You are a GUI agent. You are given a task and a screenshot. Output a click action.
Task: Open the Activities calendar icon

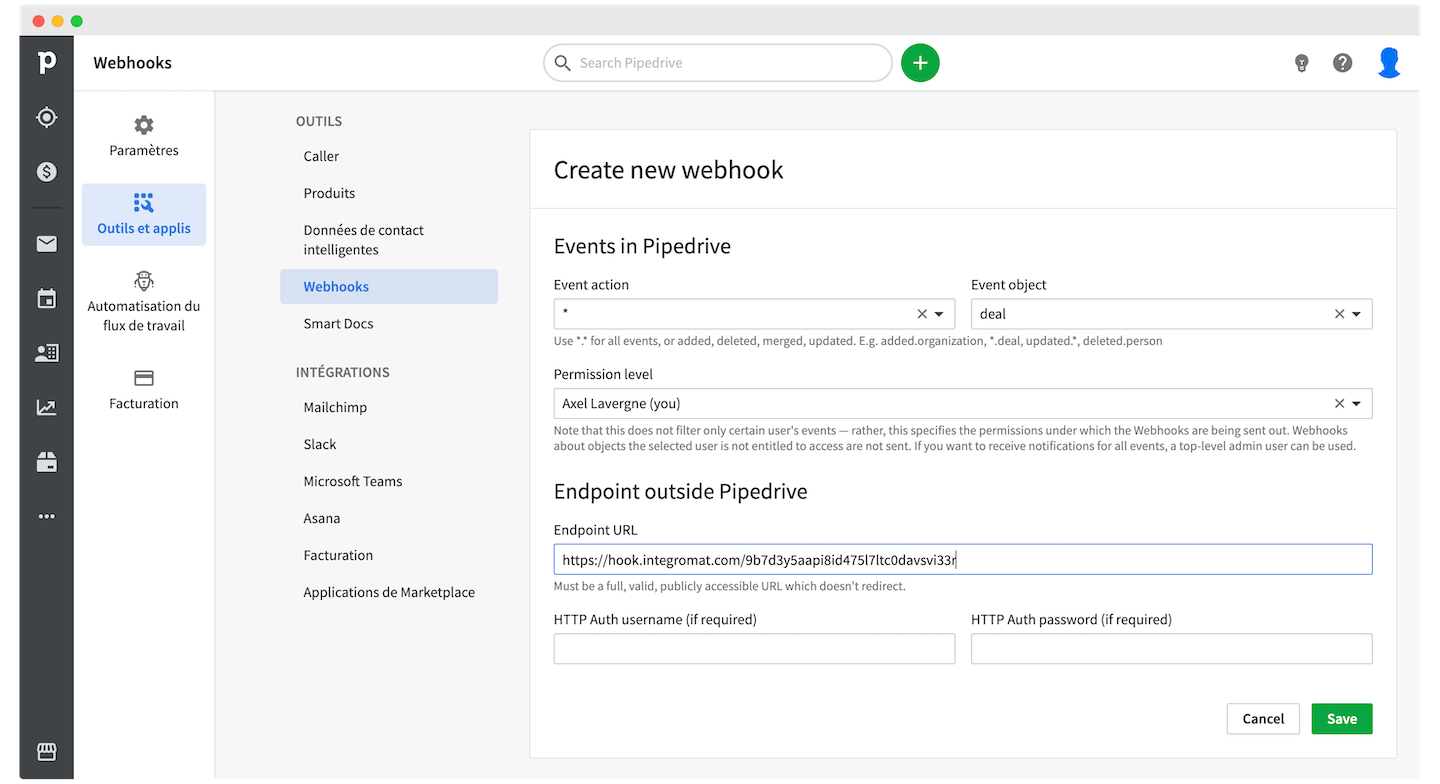point(46,298)
